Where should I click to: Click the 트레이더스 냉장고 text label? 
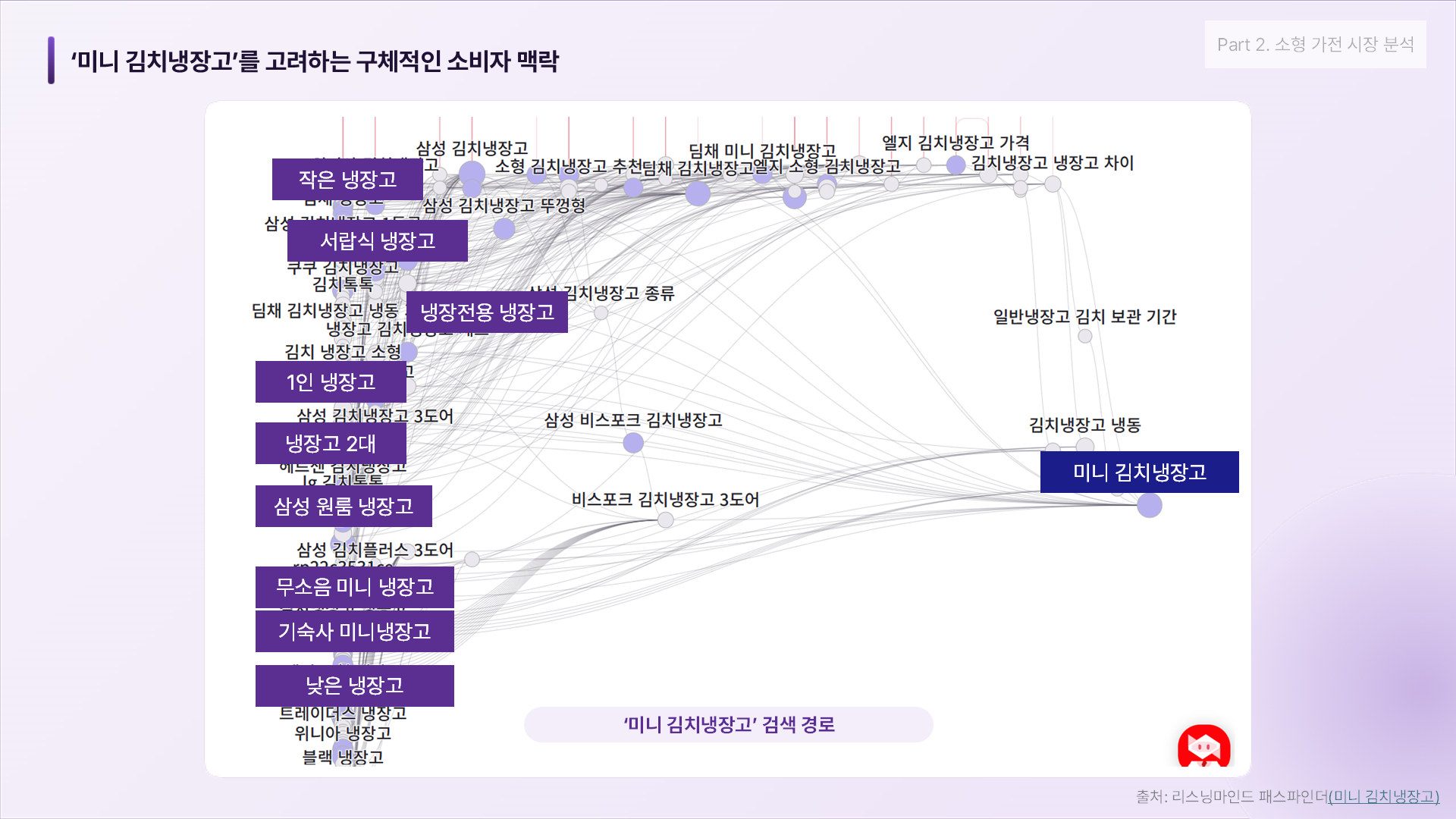click(343, 714)
